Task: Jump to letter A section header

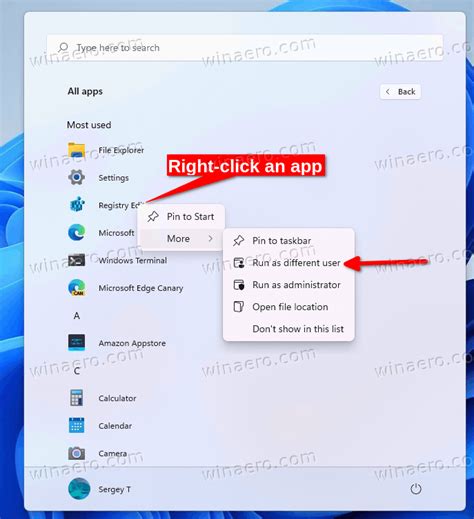Action: [x=77, y=315]
